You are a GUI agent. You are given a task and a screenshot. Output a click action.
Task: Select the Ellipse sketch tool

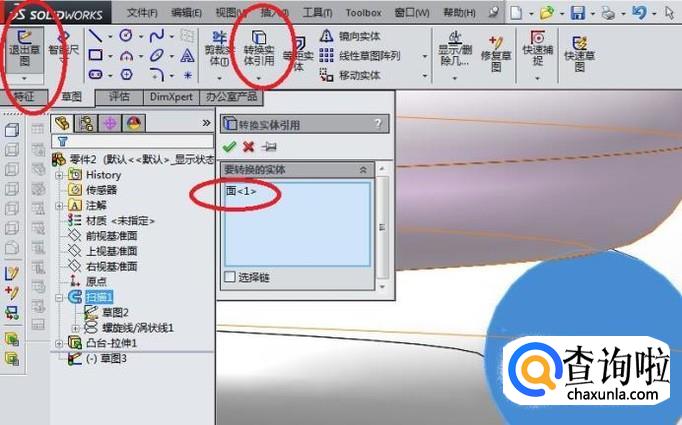(157, 56)
